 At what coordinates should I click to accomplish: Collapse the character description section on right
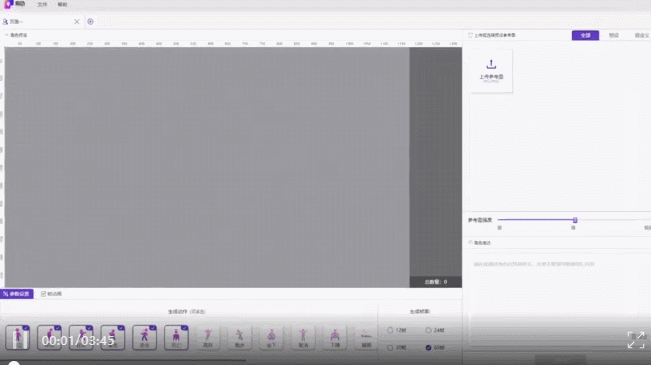point(470,243)
